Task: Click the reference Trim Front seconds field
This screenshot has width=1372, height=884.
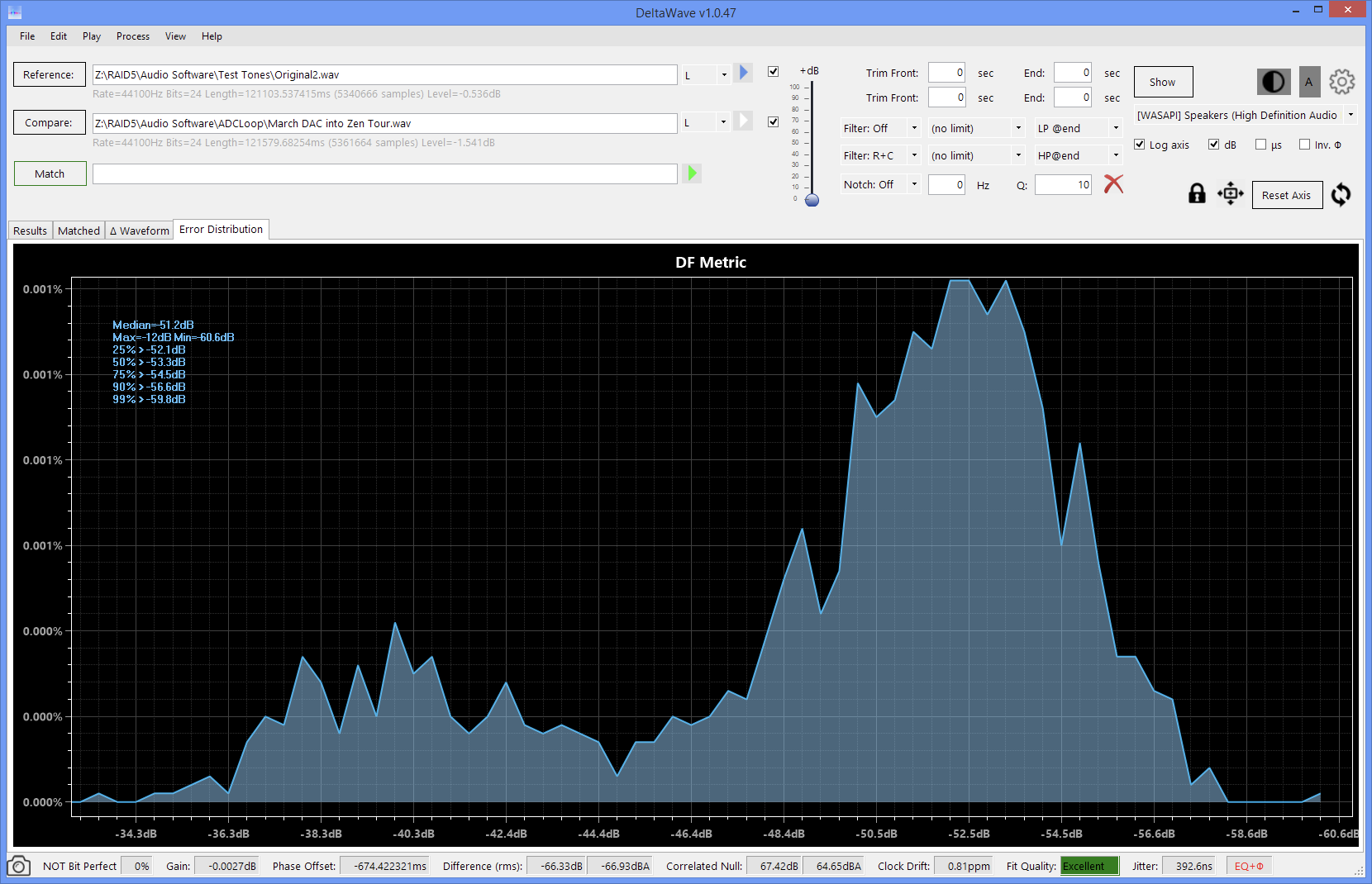Action: click(x=946, y=73)
